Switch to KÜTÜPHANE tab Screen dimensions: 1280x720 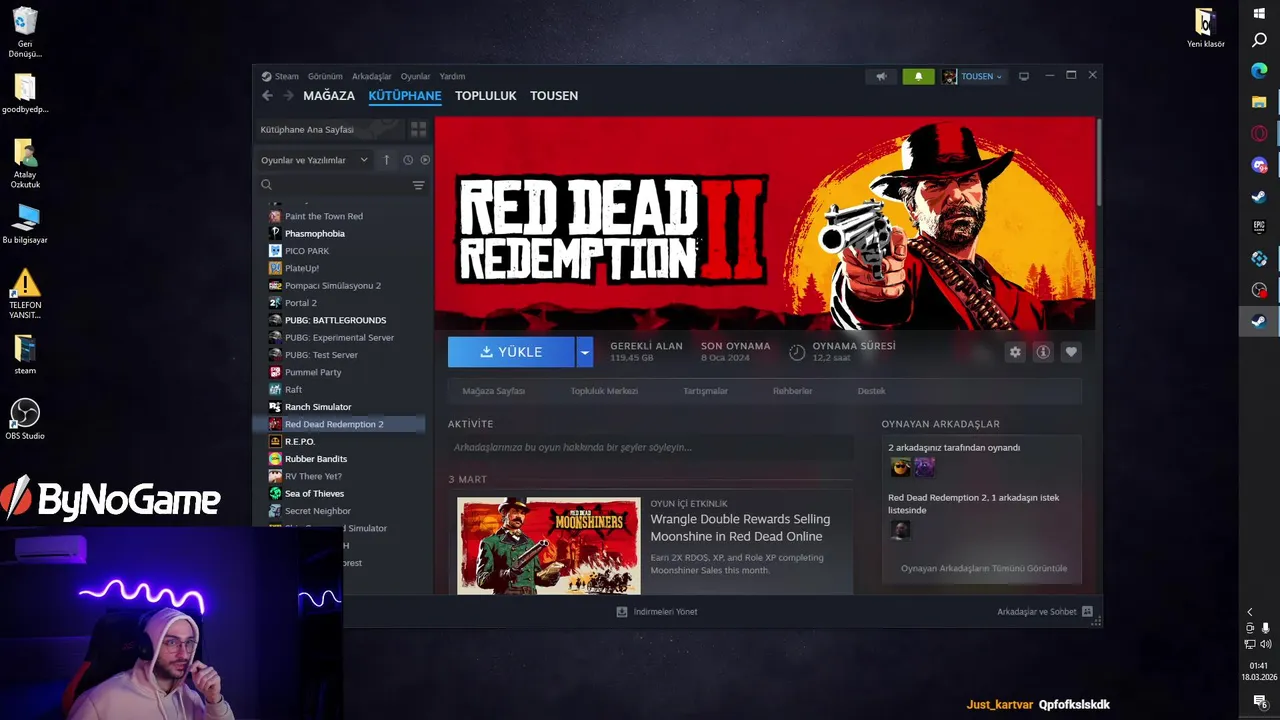(405, 96)
